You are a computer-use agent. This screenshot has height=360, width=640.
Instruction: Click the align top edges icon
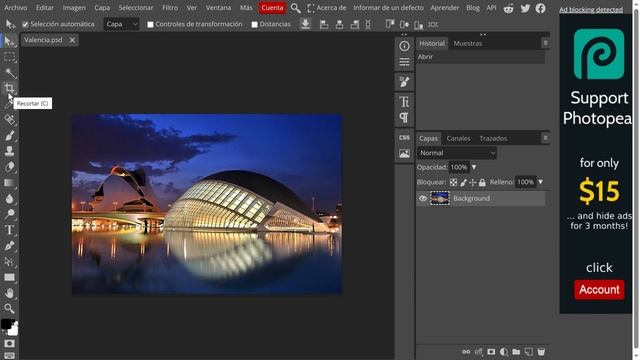pyautogui.click(x=390, y=24)
